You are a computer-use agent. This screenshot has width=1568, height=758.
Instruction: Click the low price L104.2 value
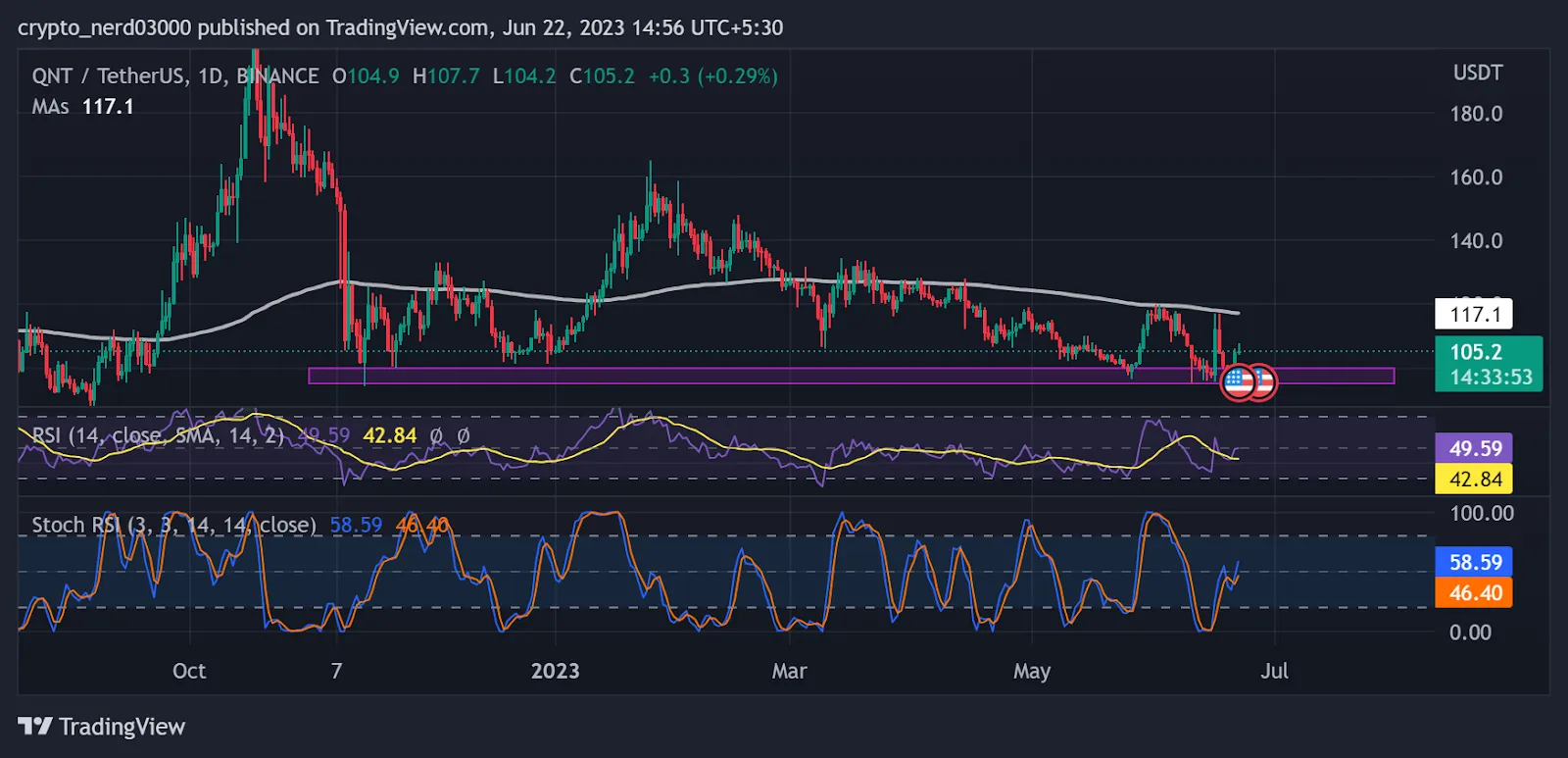[524, 76]
